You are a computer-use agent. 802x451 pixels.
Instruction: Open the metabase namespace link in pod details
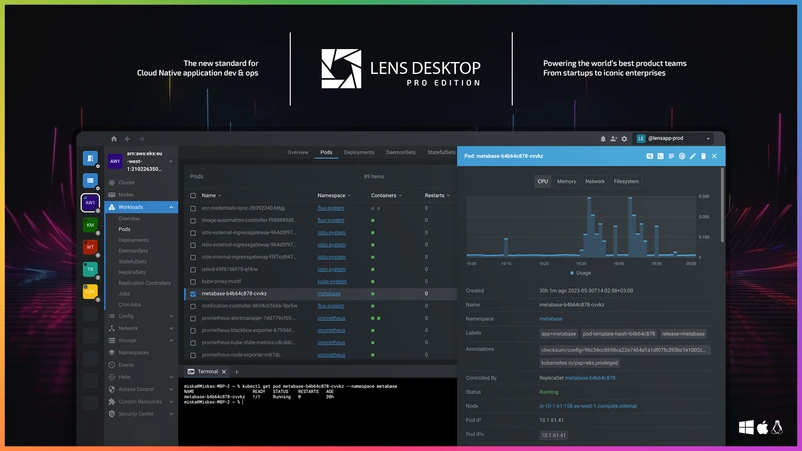tap(550, 319)
